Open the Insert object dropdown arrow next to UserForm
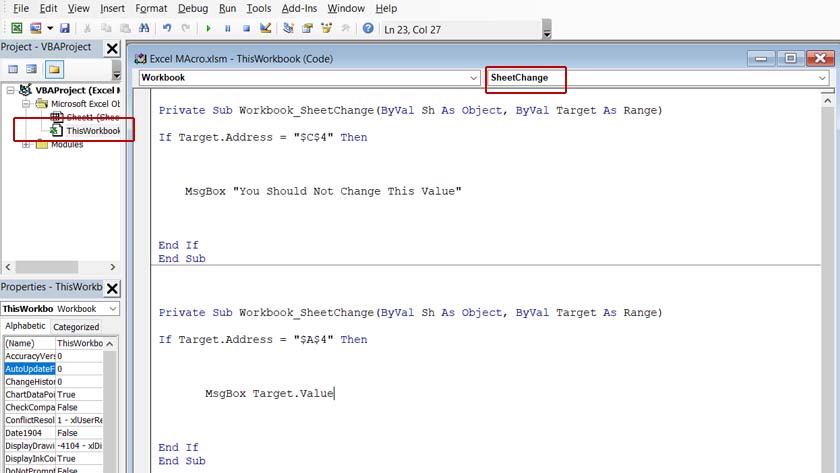This screenshot has height=473, width=840. pos(50,28)
